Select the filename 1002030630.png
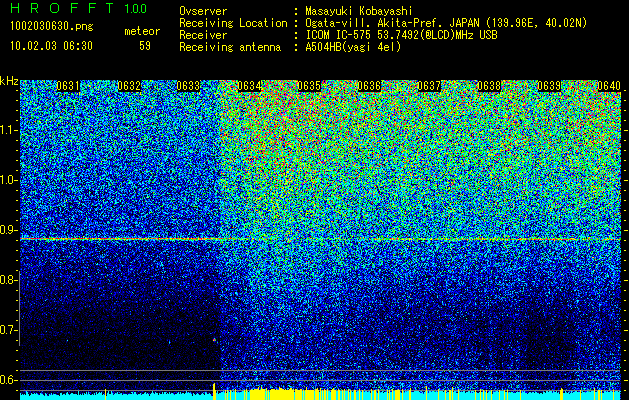 pyautogui.click(x=52, y=27)
